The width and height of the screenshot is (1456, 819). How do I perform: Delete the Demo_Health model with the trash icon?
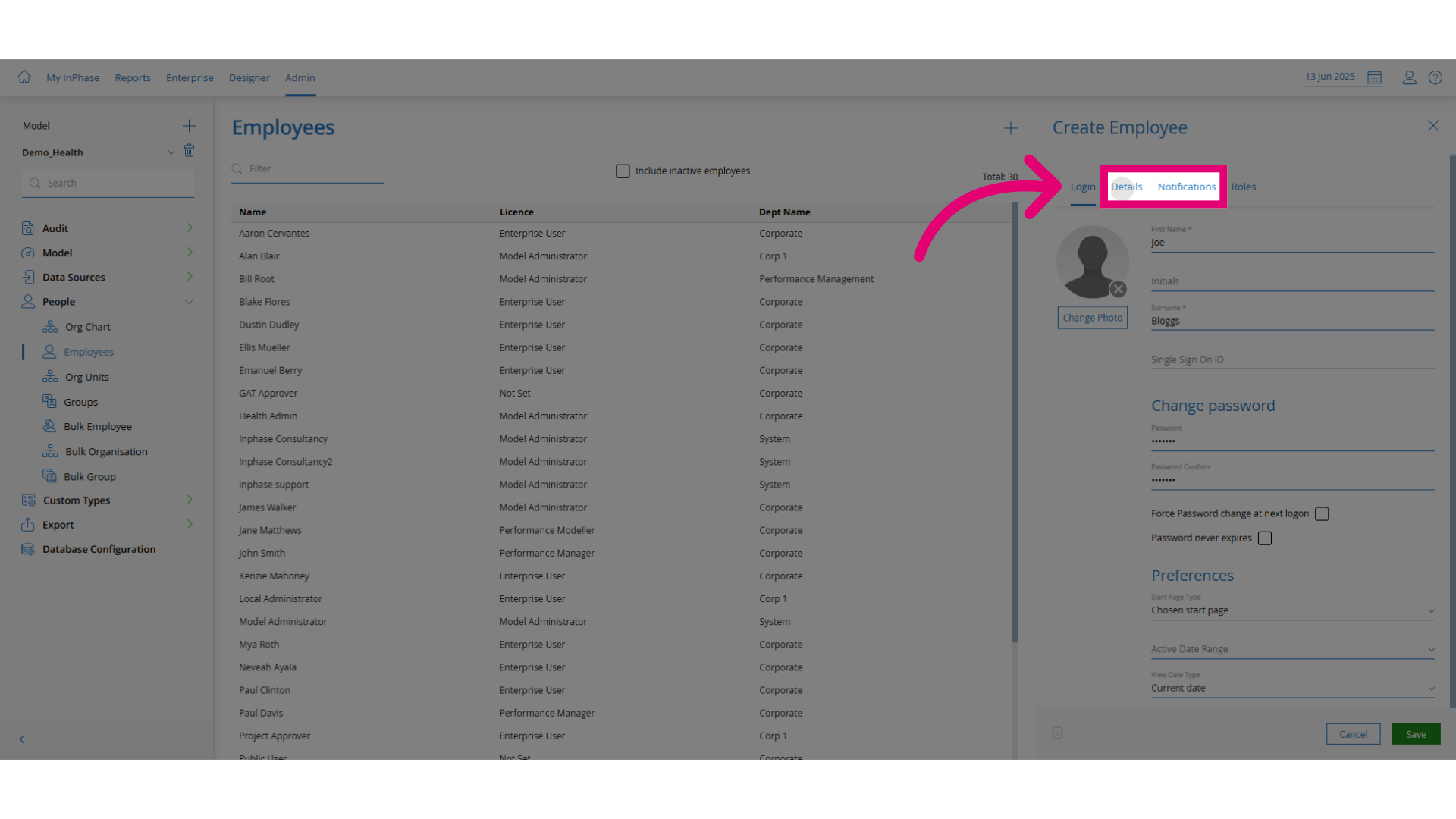(x=190, y=151)
